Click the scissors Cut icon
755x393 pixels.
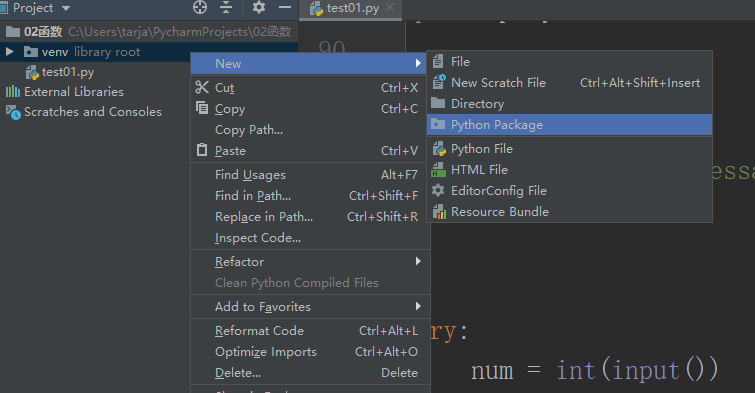pos(202,87)
